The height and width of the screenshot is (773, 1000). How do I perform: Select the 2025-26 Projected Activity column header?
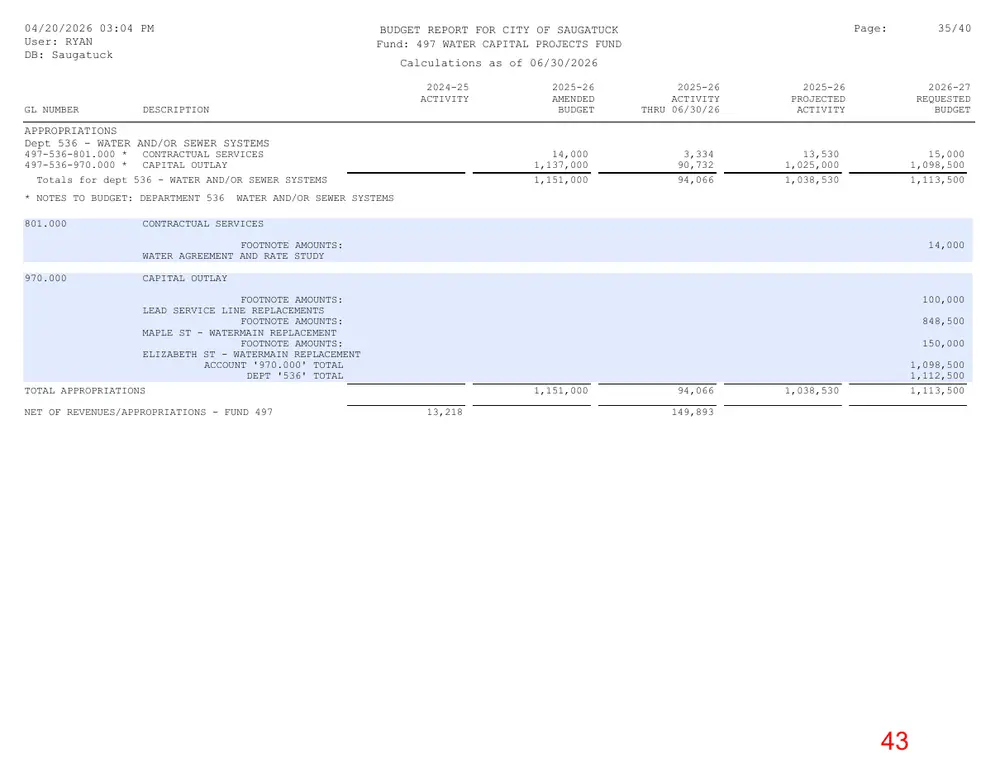point(818,99)
